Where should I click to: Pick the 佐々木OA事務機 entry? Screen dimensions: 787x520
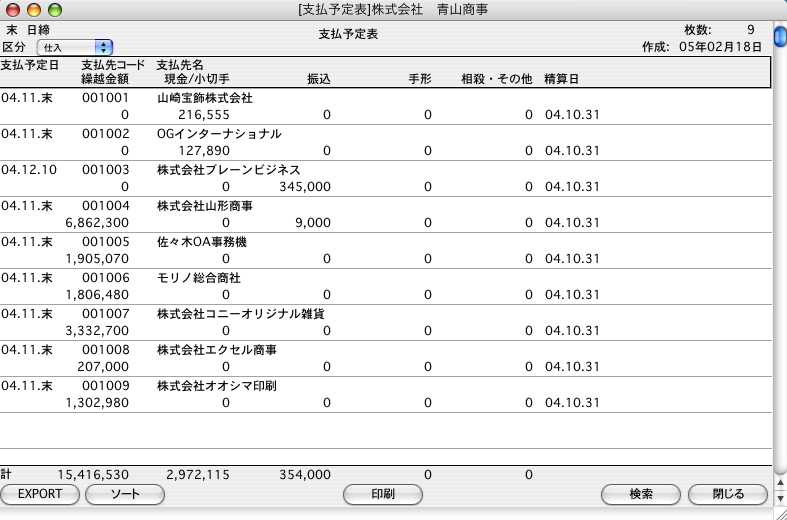202,242
